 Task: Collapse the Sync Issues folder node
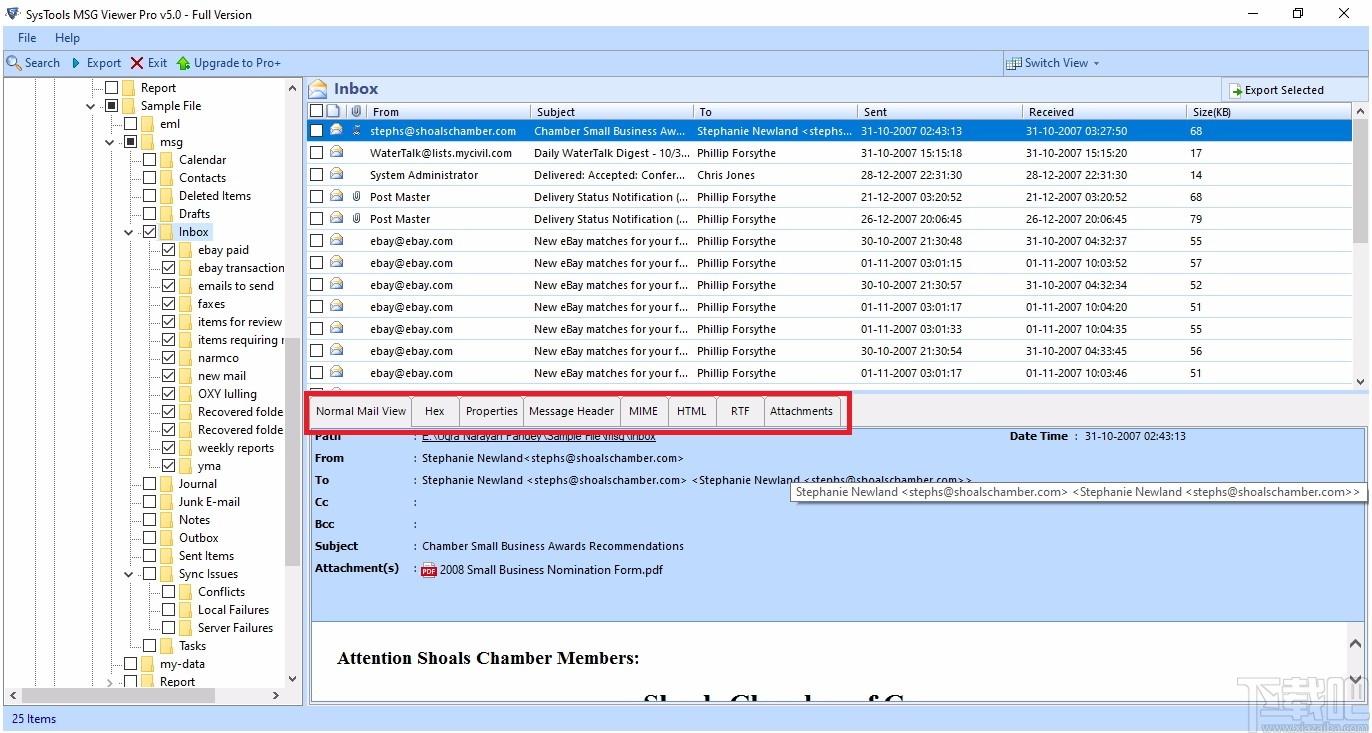point(129,574)
